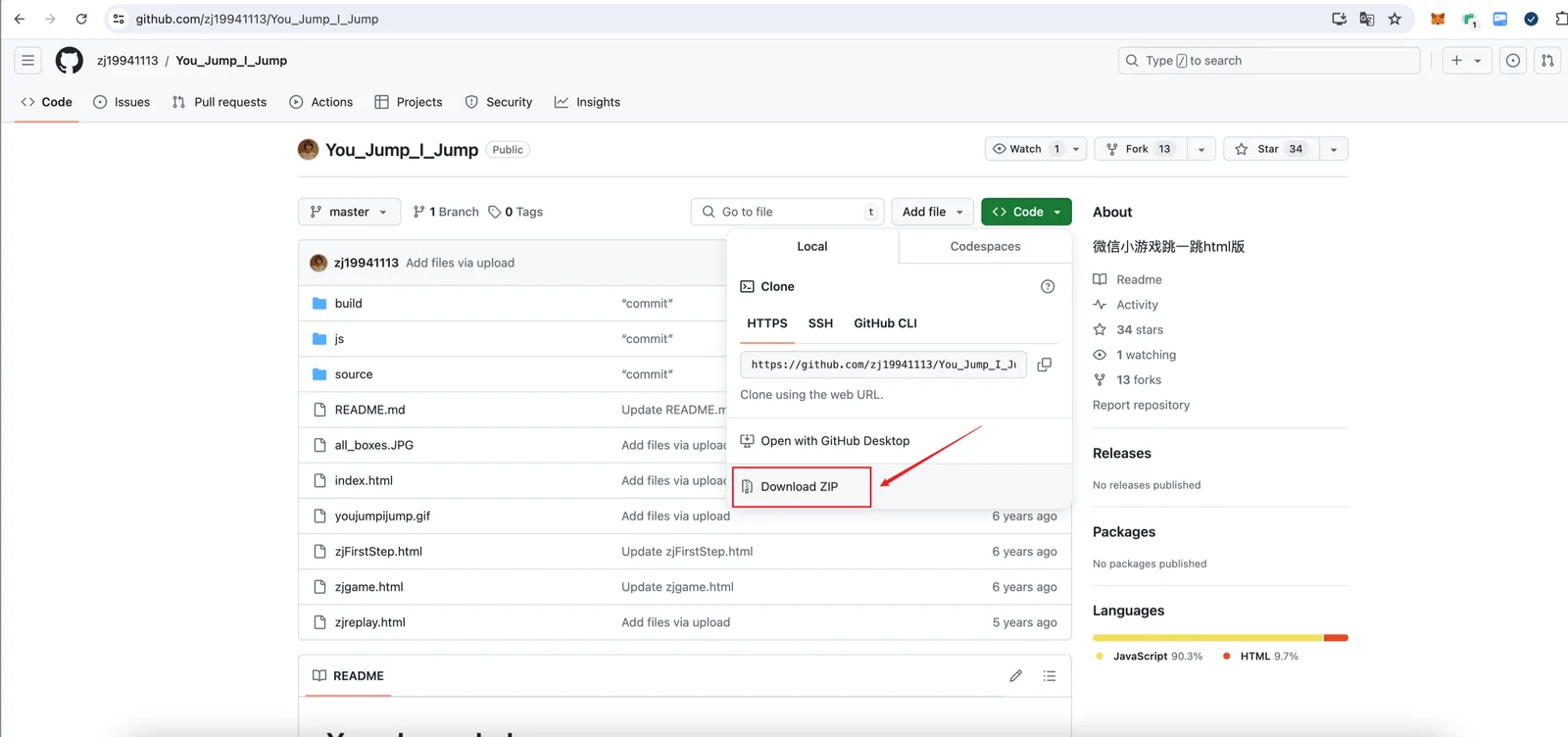Click the install app icon in address bar
This screenshot has width=1568, height=737.
point(1339,19)
